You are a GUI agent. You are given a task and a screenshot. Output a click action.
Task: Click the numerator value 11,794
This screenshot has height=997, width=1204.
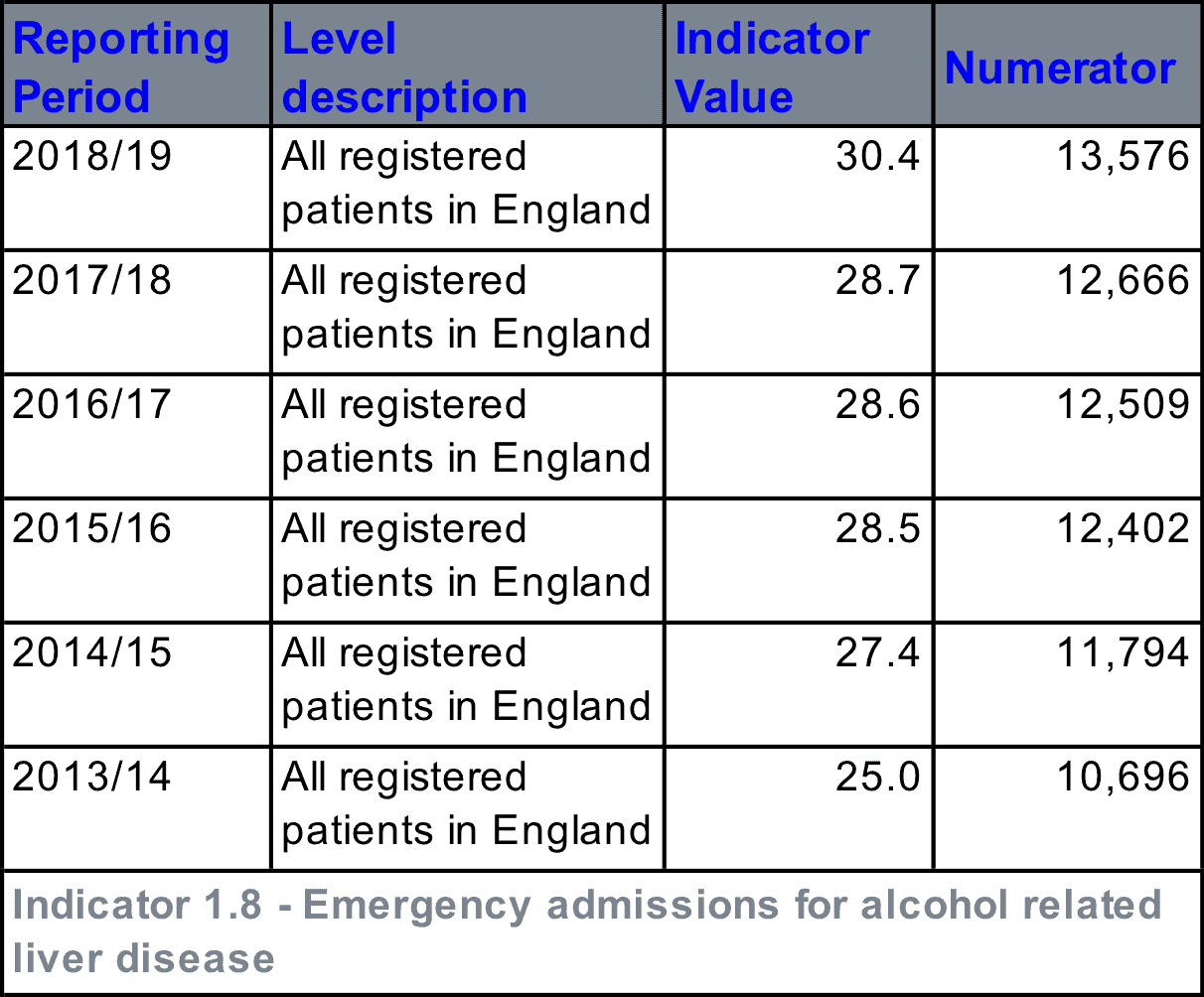(1123, 653)
